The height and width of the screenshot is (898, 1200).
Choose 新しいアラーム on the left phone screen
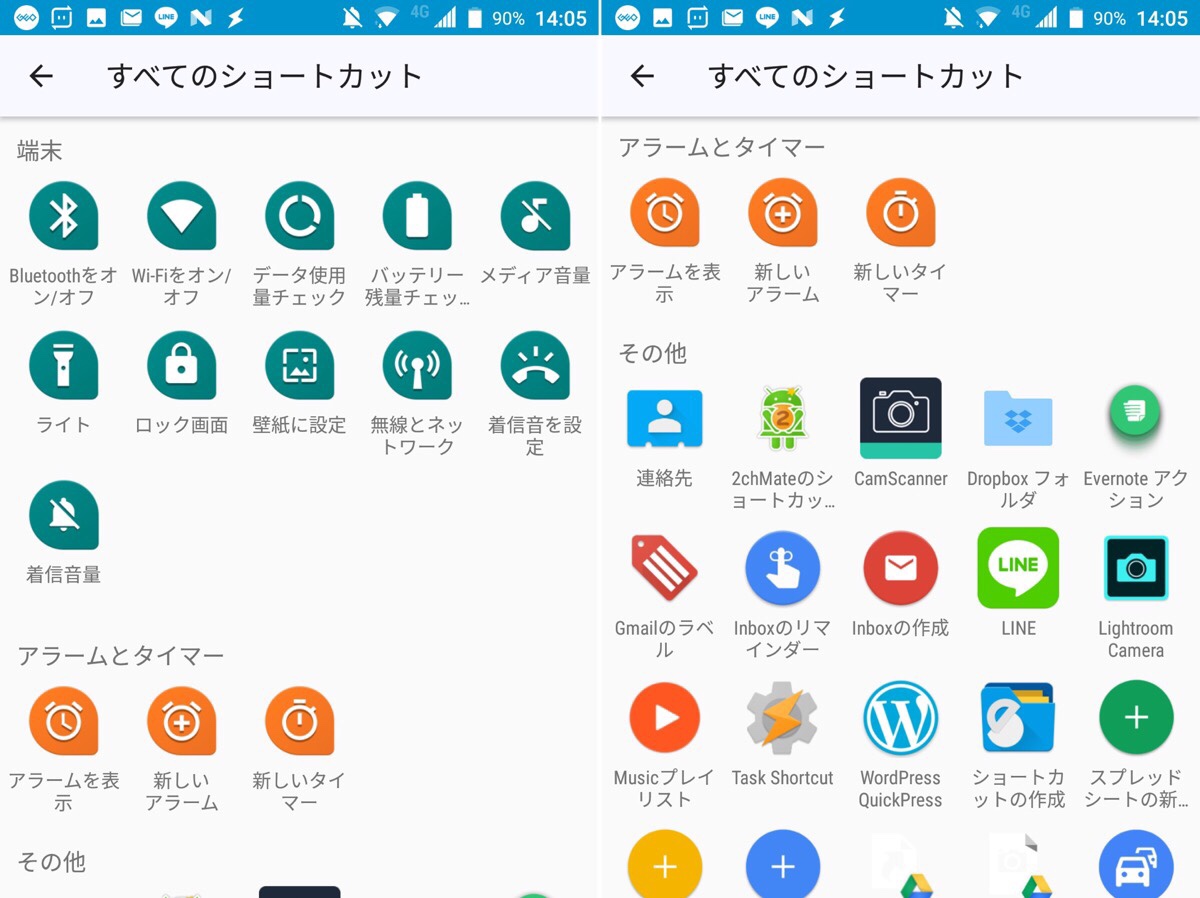pyautogui.click(x=182, y=720)
